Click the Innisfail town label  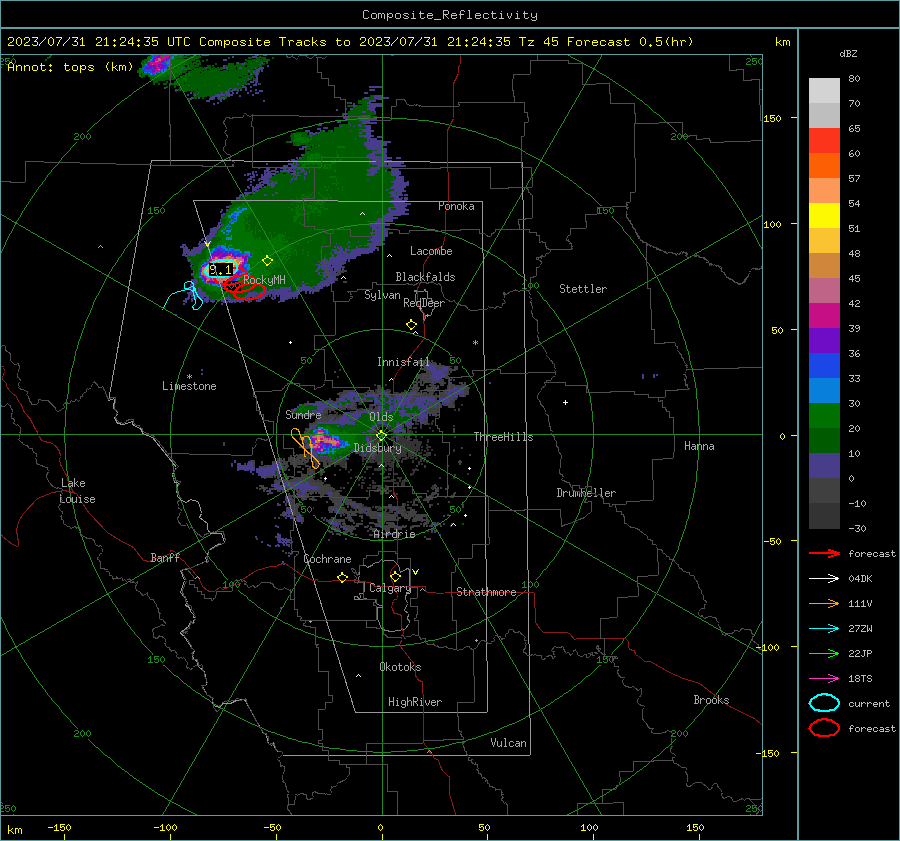tap(403, 362)
